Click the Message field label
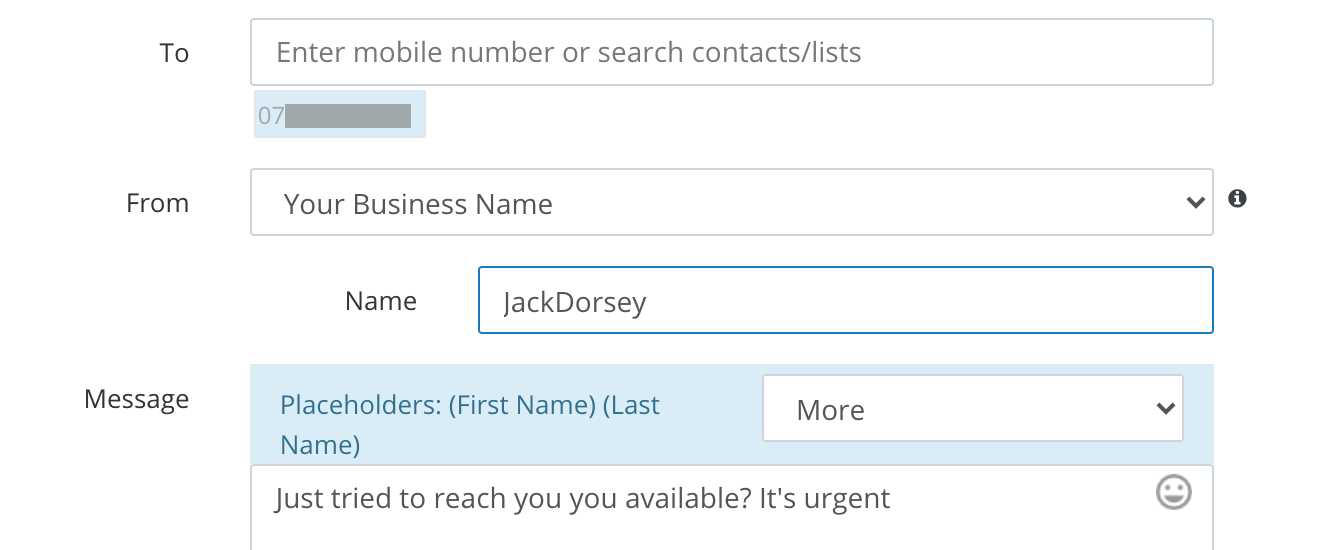This screenshot has width=1328, height=550. tap(136, 399)
